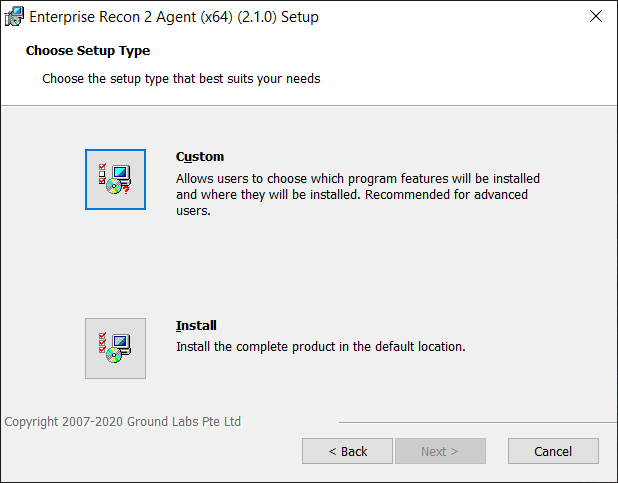Viewport: 618px width, 483px height.
Task: Select the Custom setup type icon button
Action: (115, 179)
